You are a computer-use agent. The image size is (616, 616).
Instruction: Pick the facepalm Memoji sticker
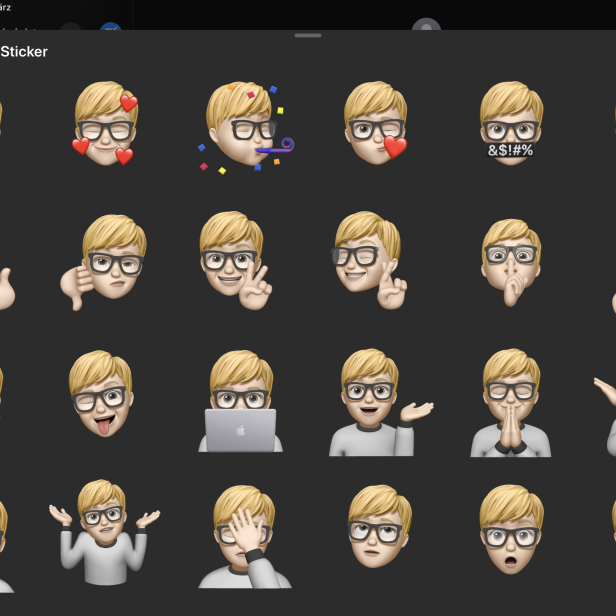click(x=244, y=536)
